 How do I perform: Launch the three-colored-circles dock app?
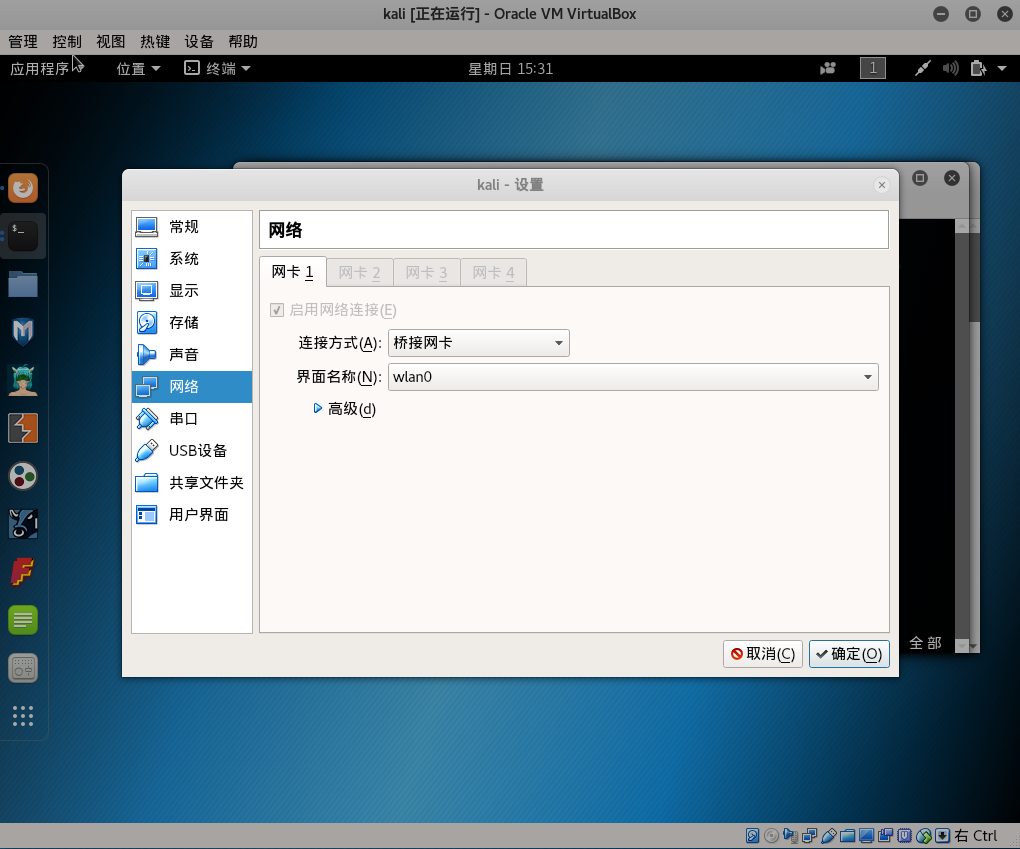click(x=23, y=476)
